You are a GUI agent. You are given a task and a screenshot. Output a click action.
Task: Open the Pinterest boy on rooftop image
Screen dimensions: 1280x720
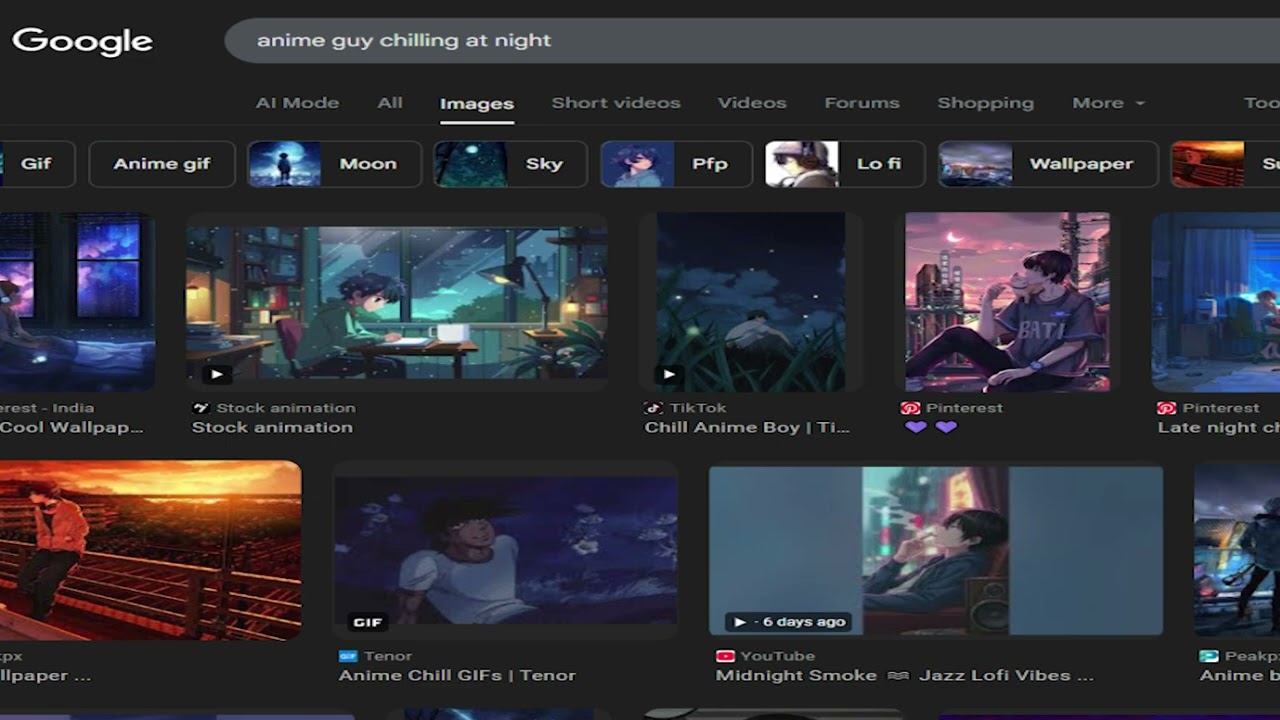(x=1007, y=301)
